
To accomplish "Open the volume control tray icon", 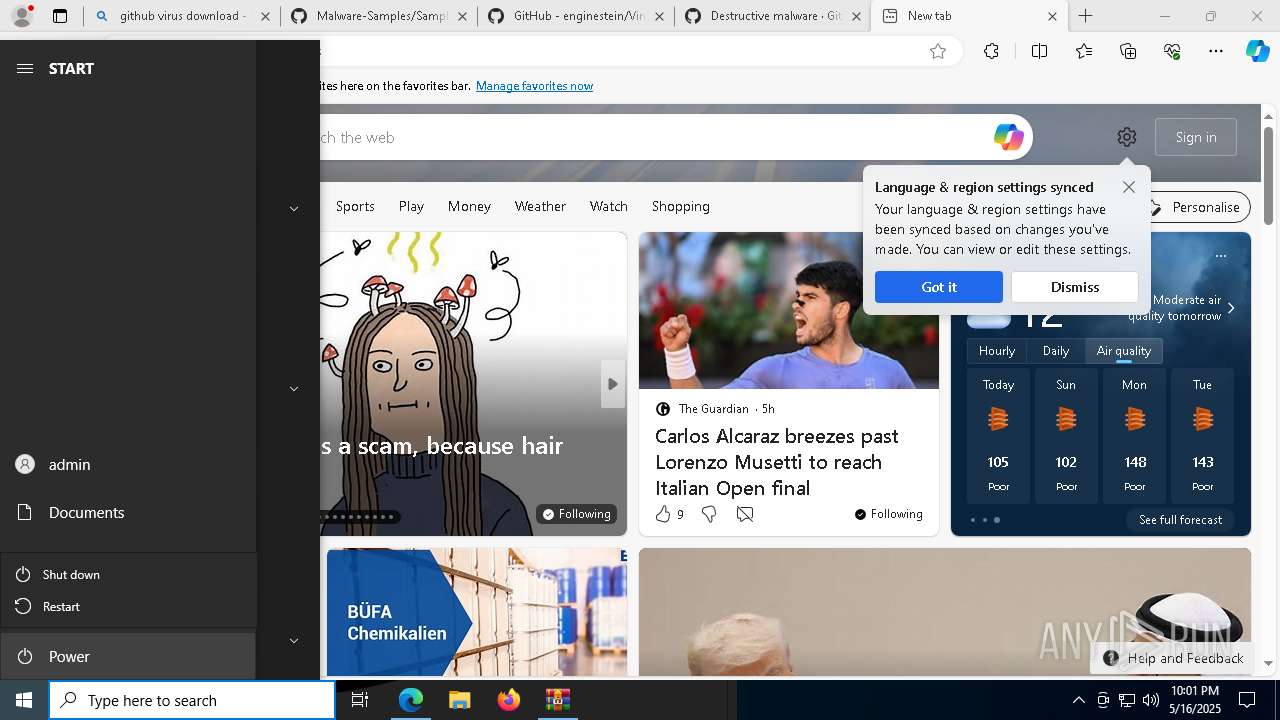I will (1150, 700).
